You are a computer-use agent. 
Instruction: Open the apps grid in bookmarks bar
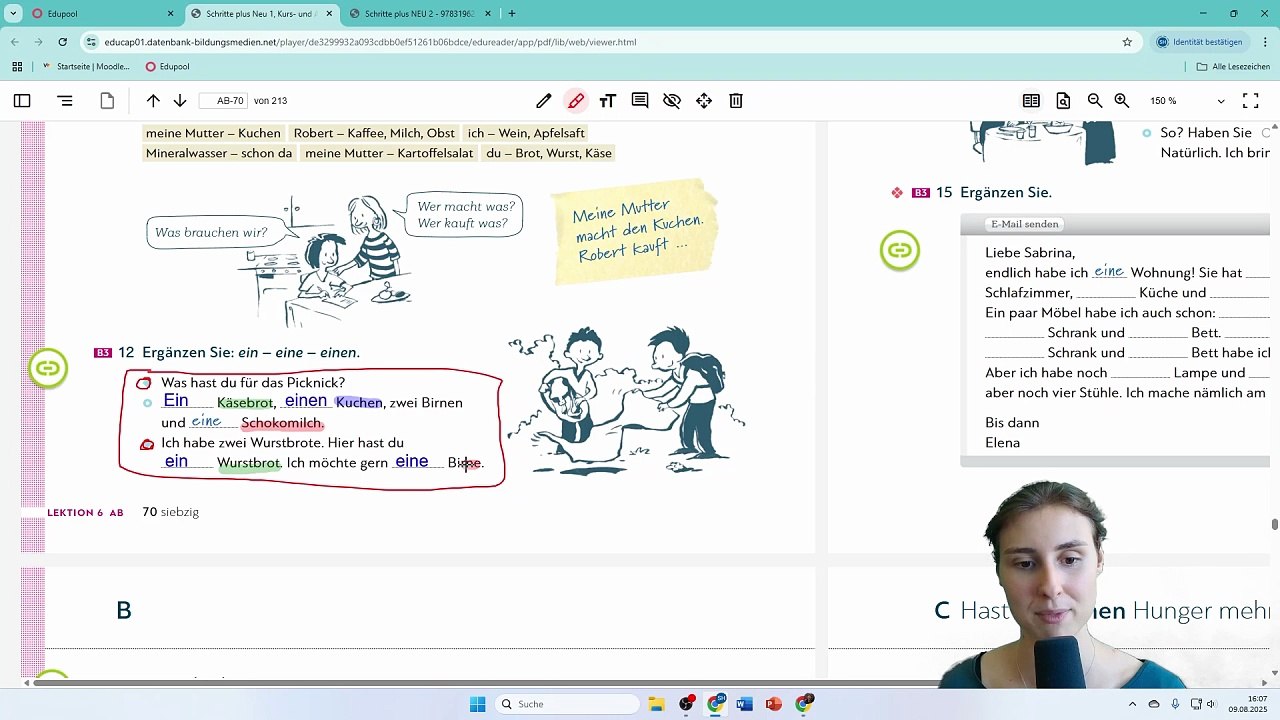[17, 67]
